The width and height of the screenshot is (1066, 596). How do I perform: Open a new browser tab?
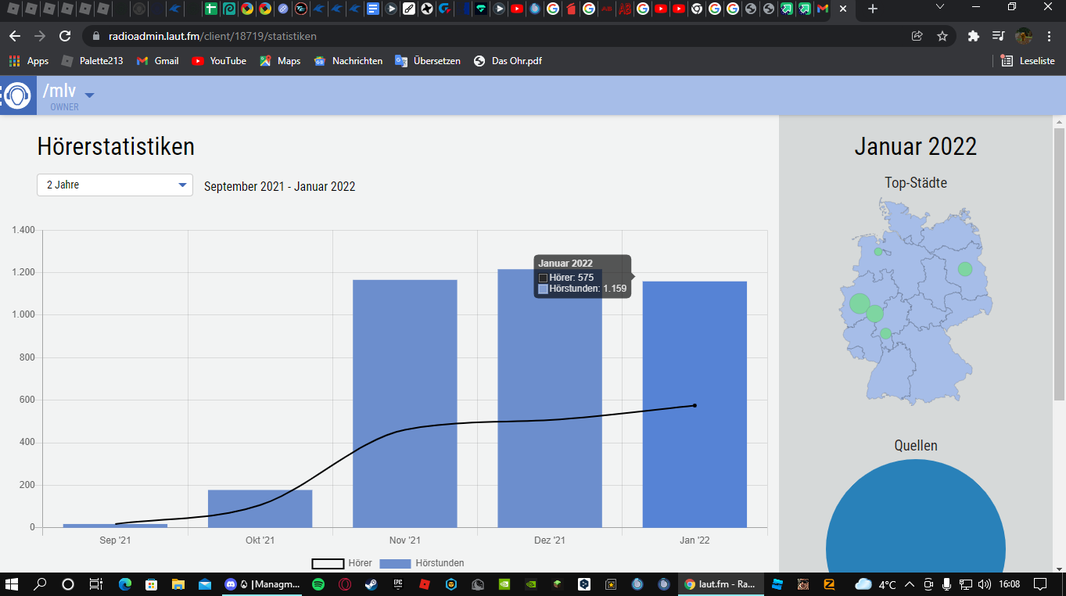coord(873,9)
